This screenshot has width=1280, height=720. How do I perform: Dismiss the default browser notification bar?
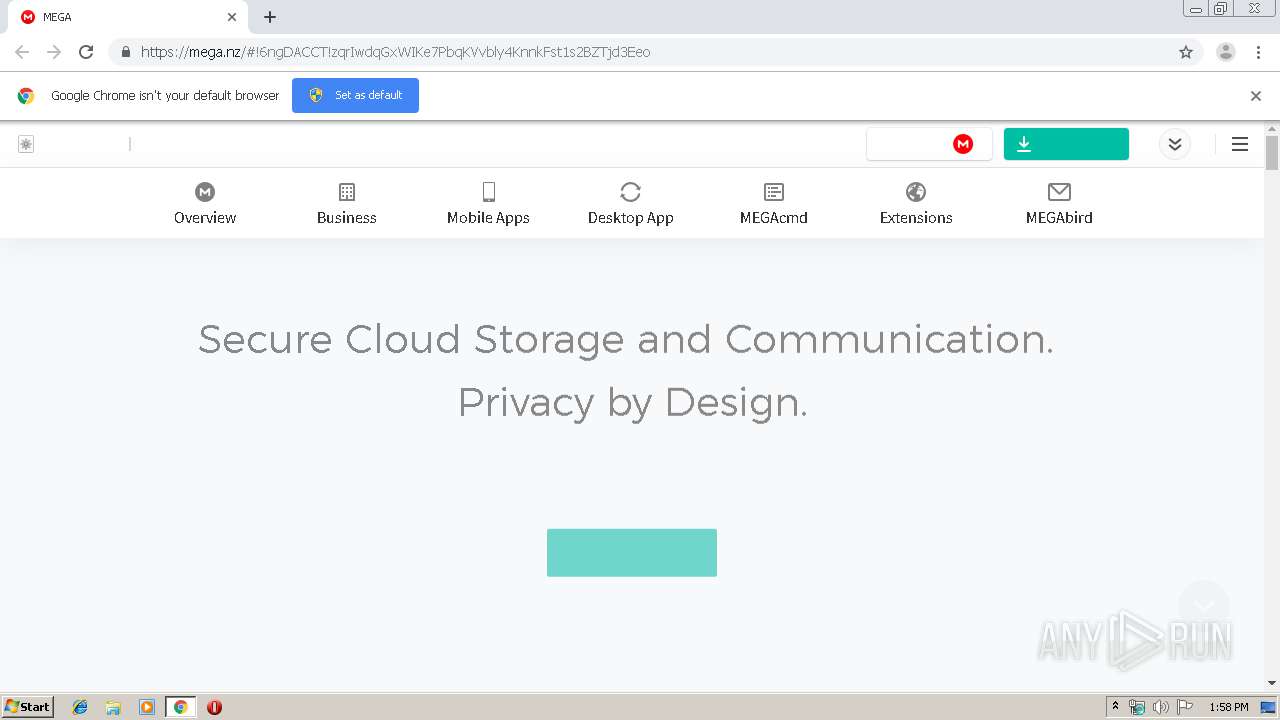pos(1256,96)
